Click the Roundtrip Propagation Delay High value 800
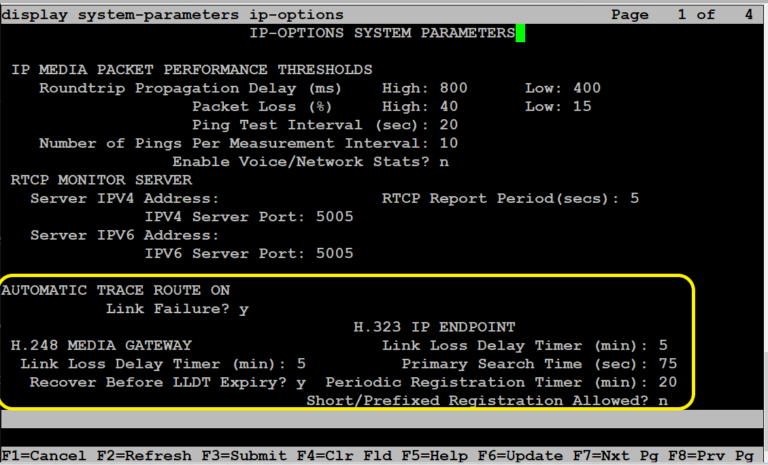 click(x=453, y=88)
